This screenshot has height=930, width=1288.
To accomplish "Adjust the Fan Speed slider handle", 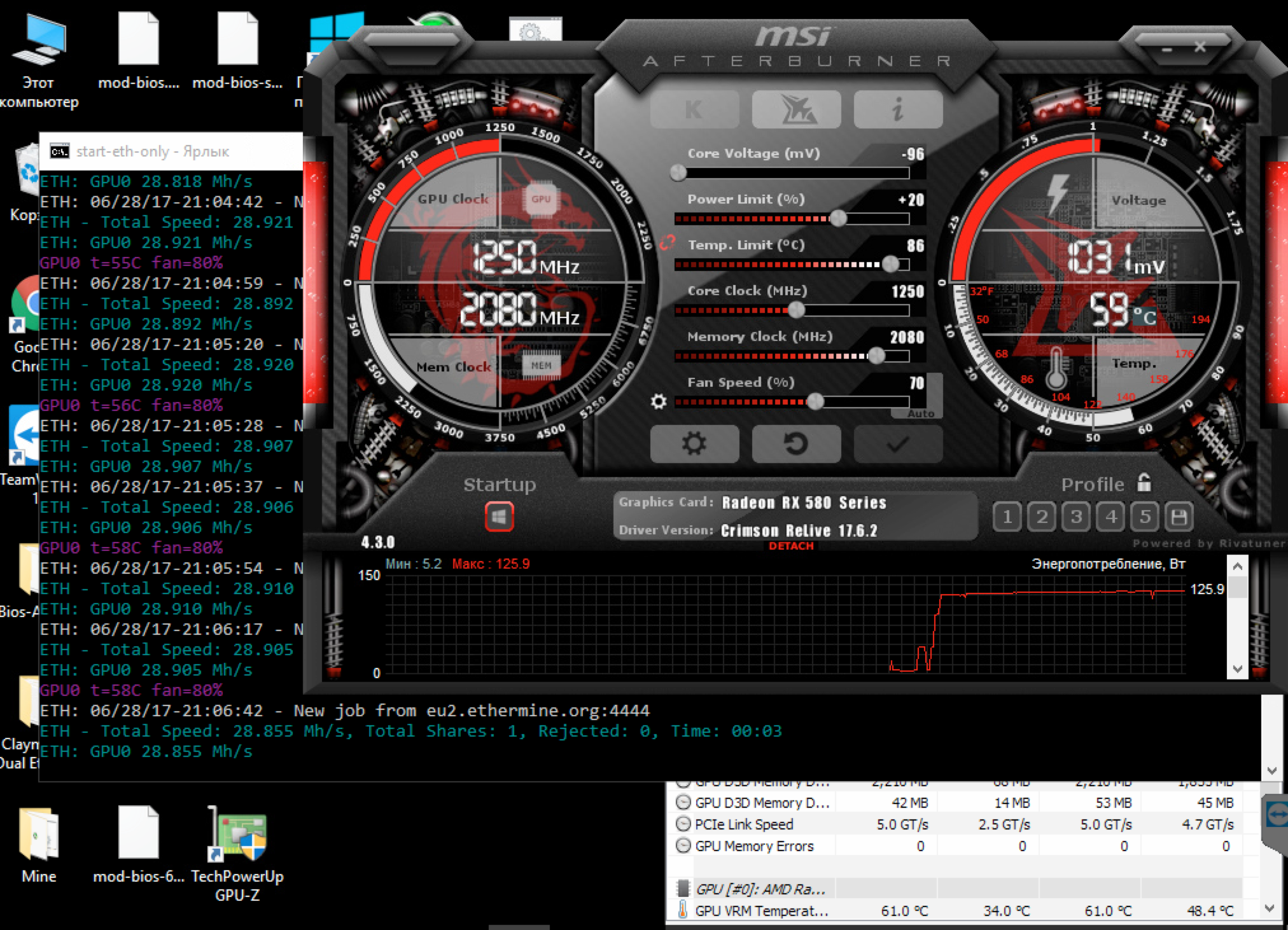I will (815, 401).
